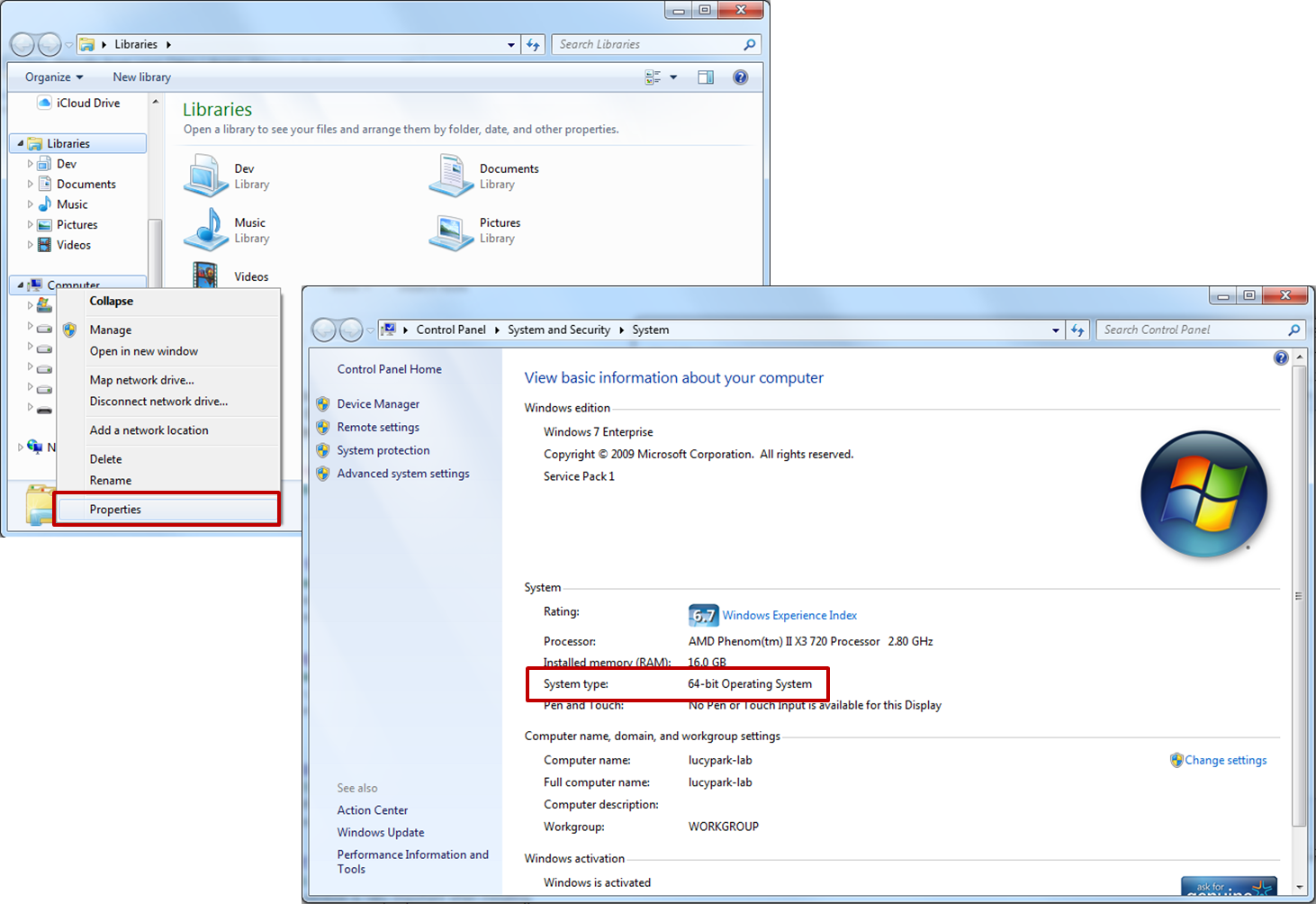Open the view options dropdown arrow
The height and width of the screenshot is (904, 1316).
(x=673, y=77)
